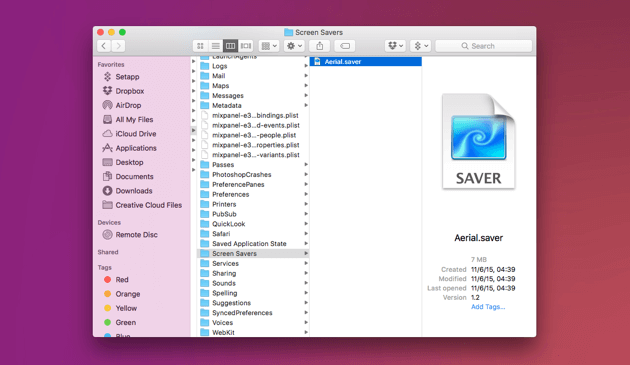Image resolution: width=630 pixels, height=365 pixels.
Task: Open the Action gear menu
Action: click(294, 46)
